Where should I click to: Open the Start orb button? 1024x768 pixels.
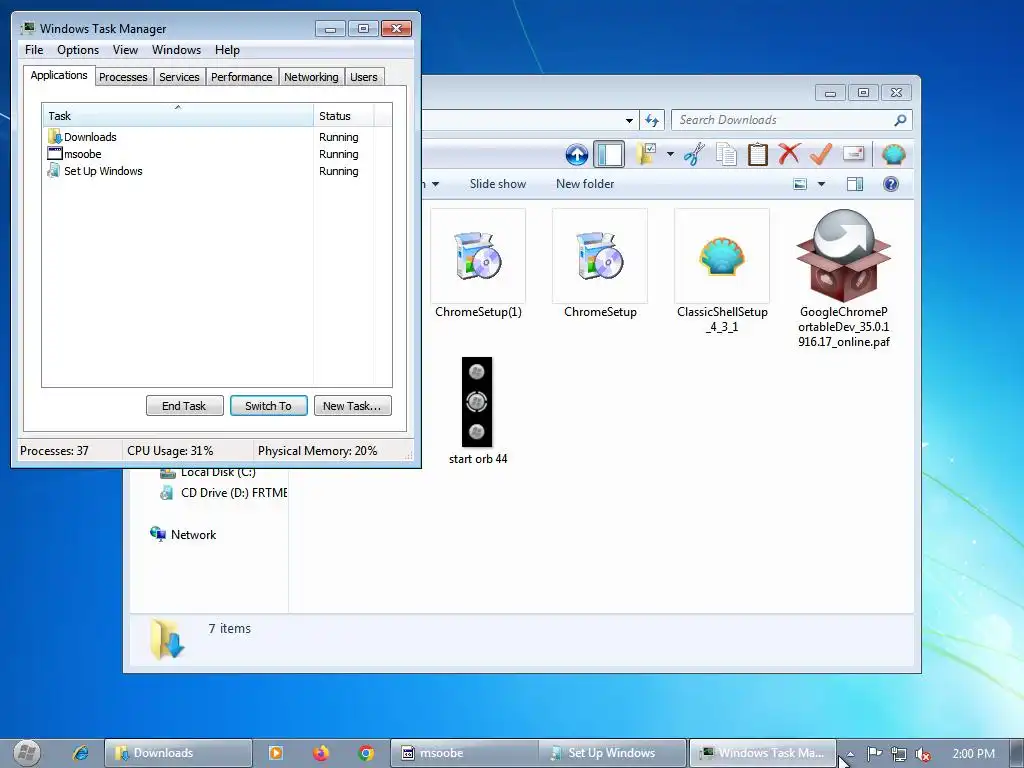(27, 753)
